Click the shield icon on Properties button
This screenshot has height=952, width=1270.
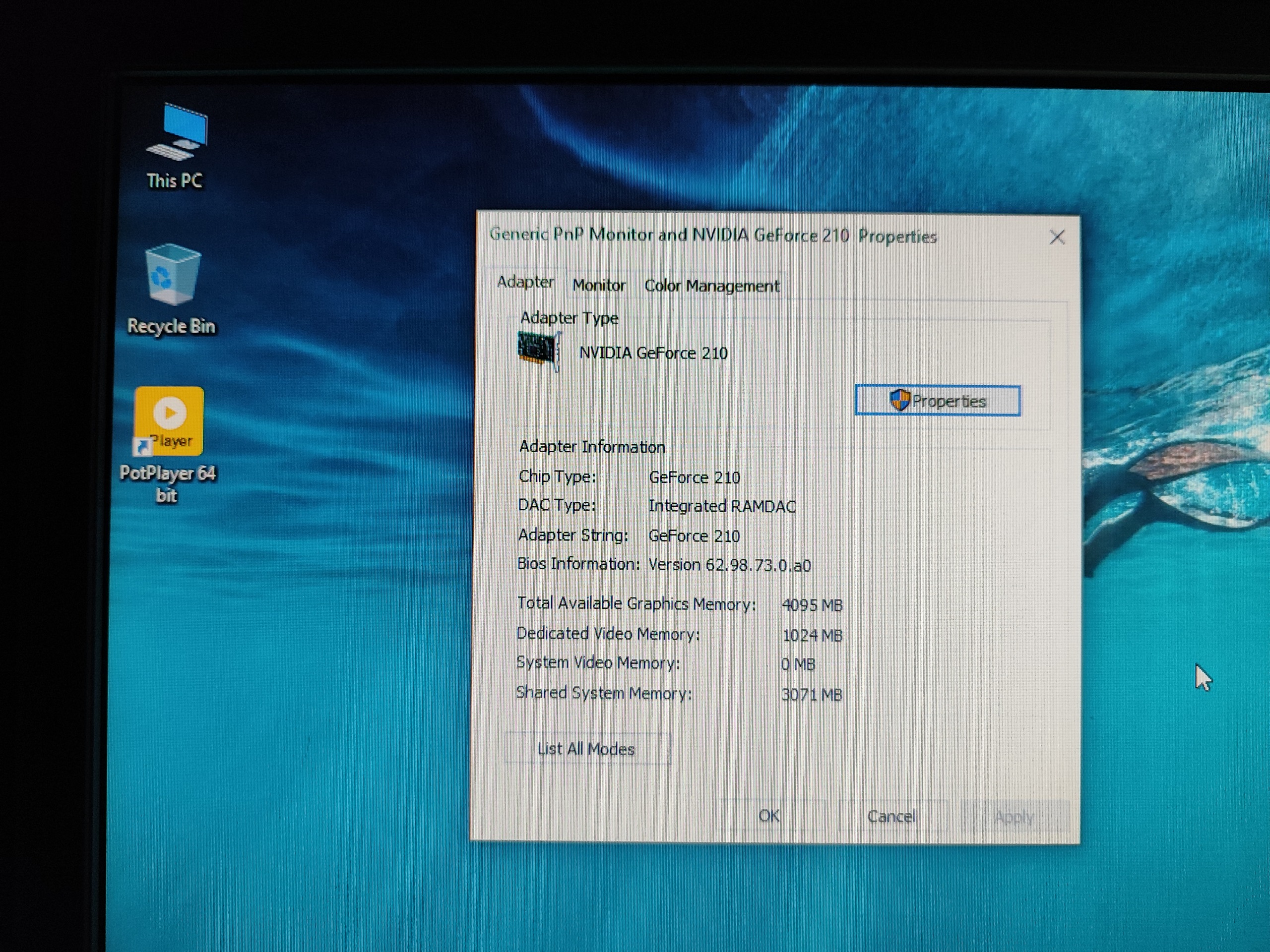(x=898, y=400)
